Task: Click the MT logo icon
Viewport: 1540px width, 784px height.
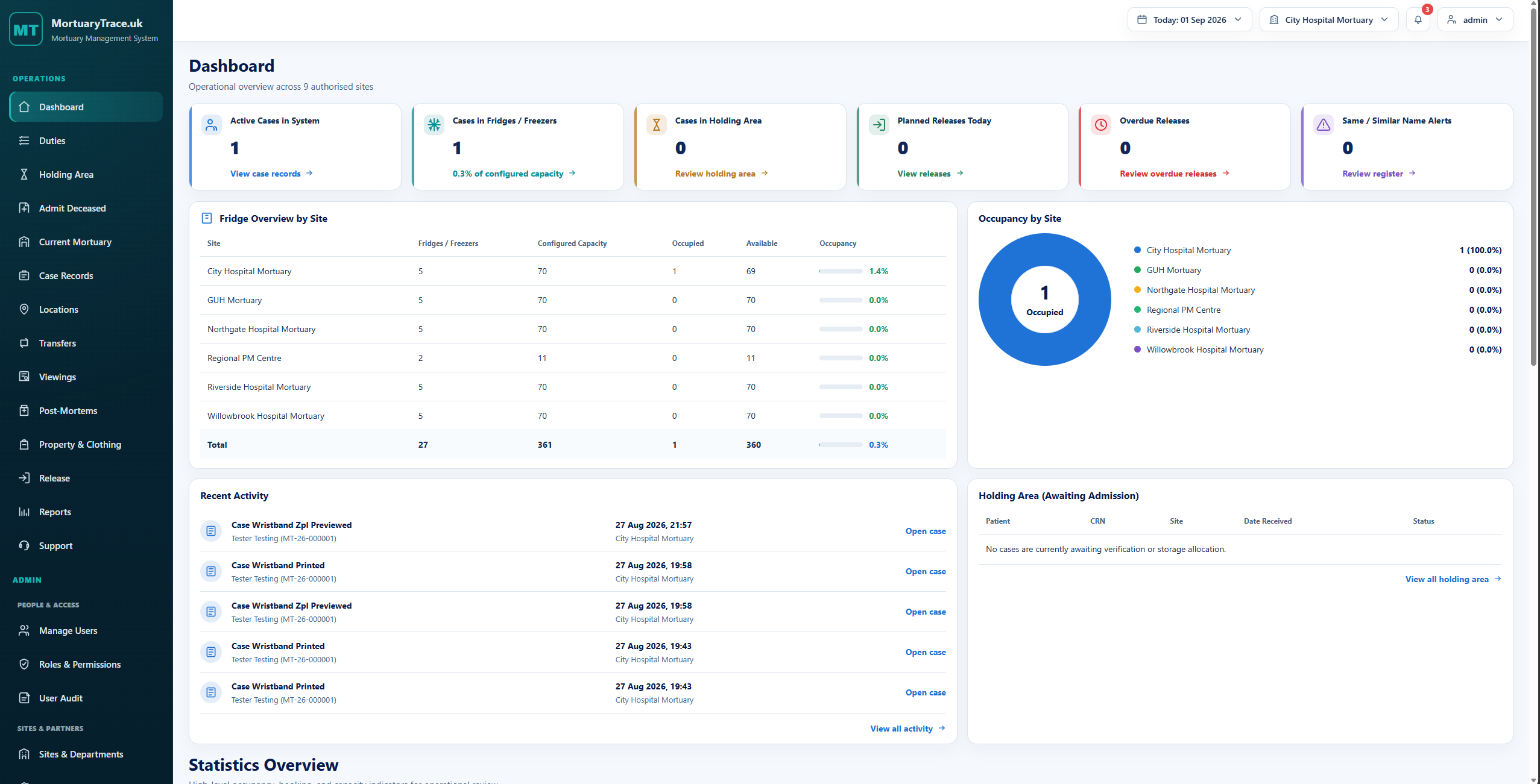Action: coord(26,29)
